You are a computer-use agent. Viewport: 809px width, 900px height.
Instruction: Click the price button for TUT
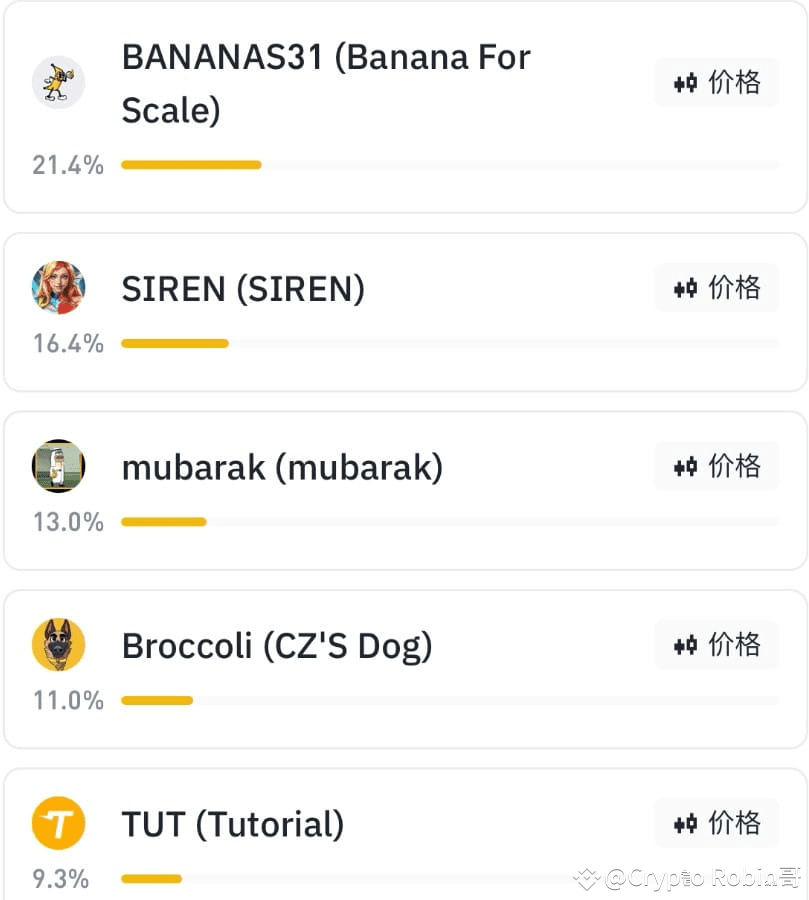[x=716, y=824]
